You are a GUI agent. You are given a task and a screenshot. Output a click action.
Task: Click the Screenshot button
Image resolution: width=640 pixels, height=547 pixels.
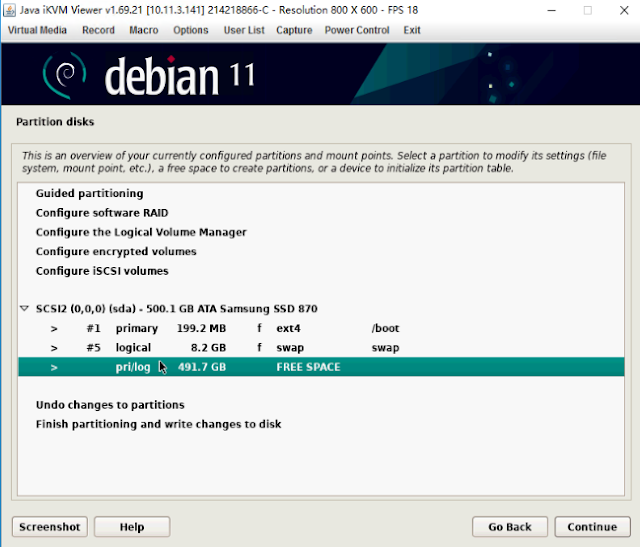pos(50,527)
